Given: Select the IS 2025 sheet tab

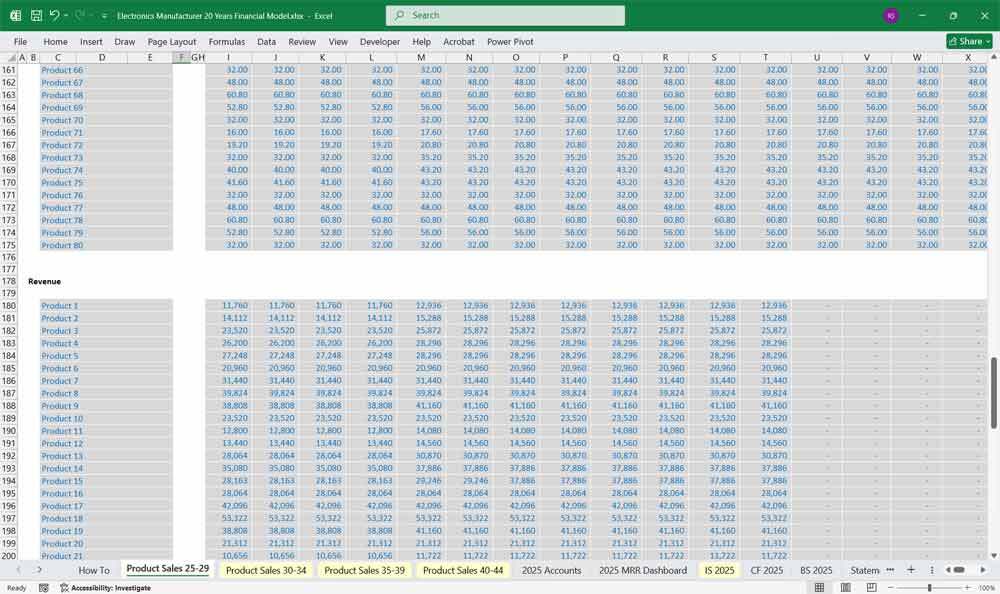Looking at the screenshot, I should tap(718, 570).
